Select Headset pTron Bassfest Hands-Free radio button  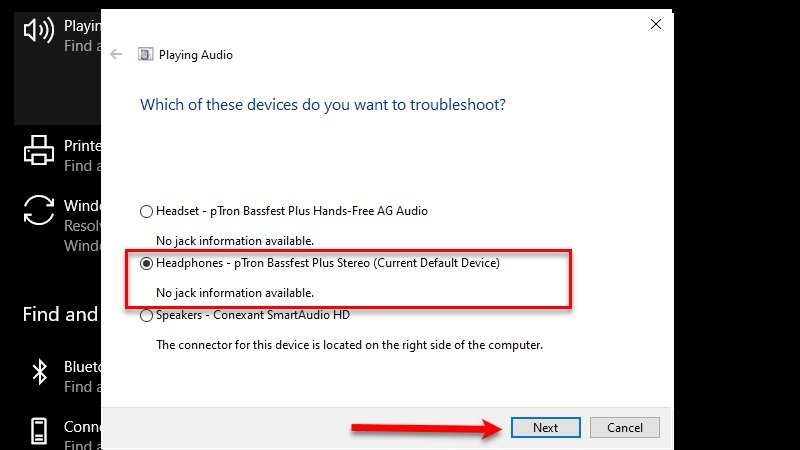(147, 211)
